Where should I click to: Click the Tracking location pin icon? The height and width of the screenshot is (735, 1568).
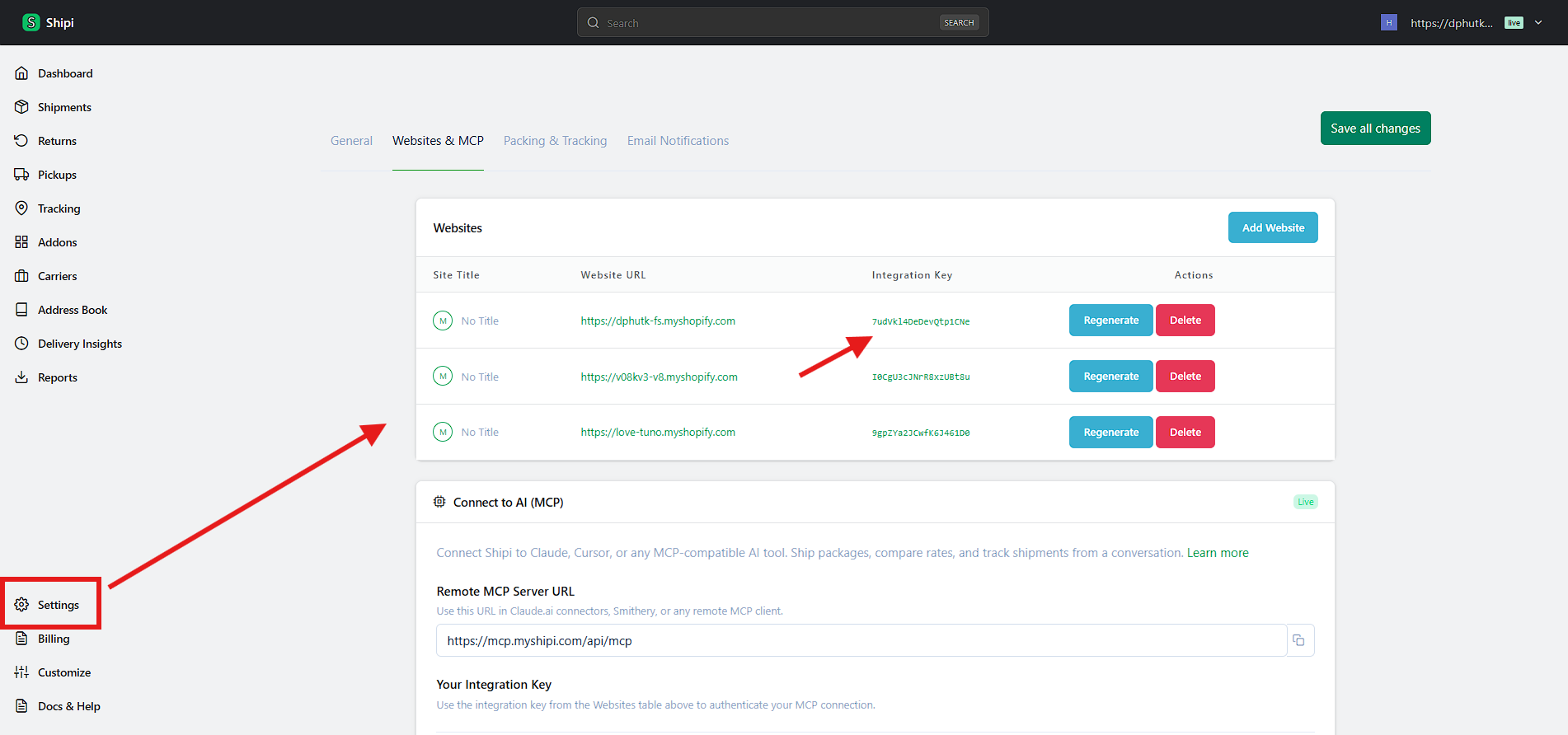coord(21,208)
